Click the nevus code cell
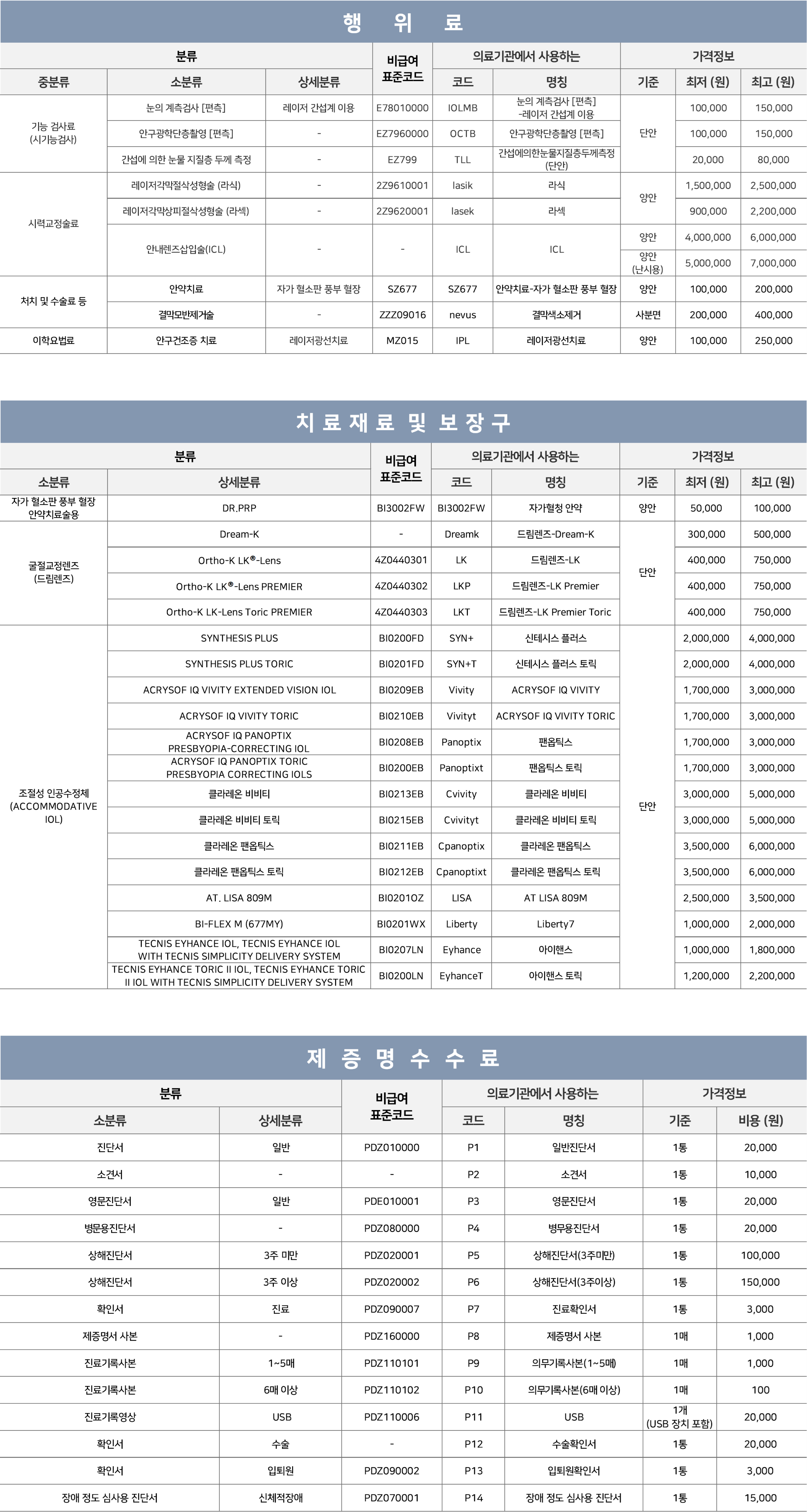Image resolution: width=807 pixels, height=1512 pixels. 463,315
